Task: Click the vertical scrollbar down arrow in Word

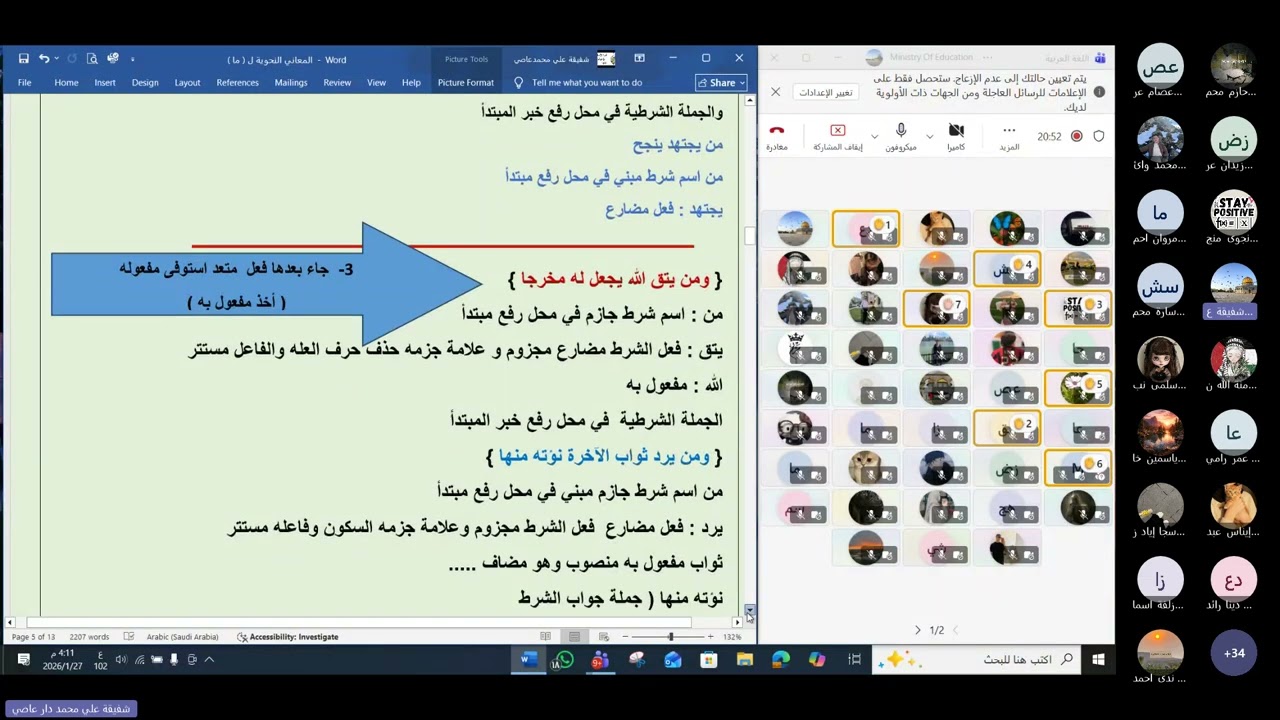Action: click(x=749, y=610)
